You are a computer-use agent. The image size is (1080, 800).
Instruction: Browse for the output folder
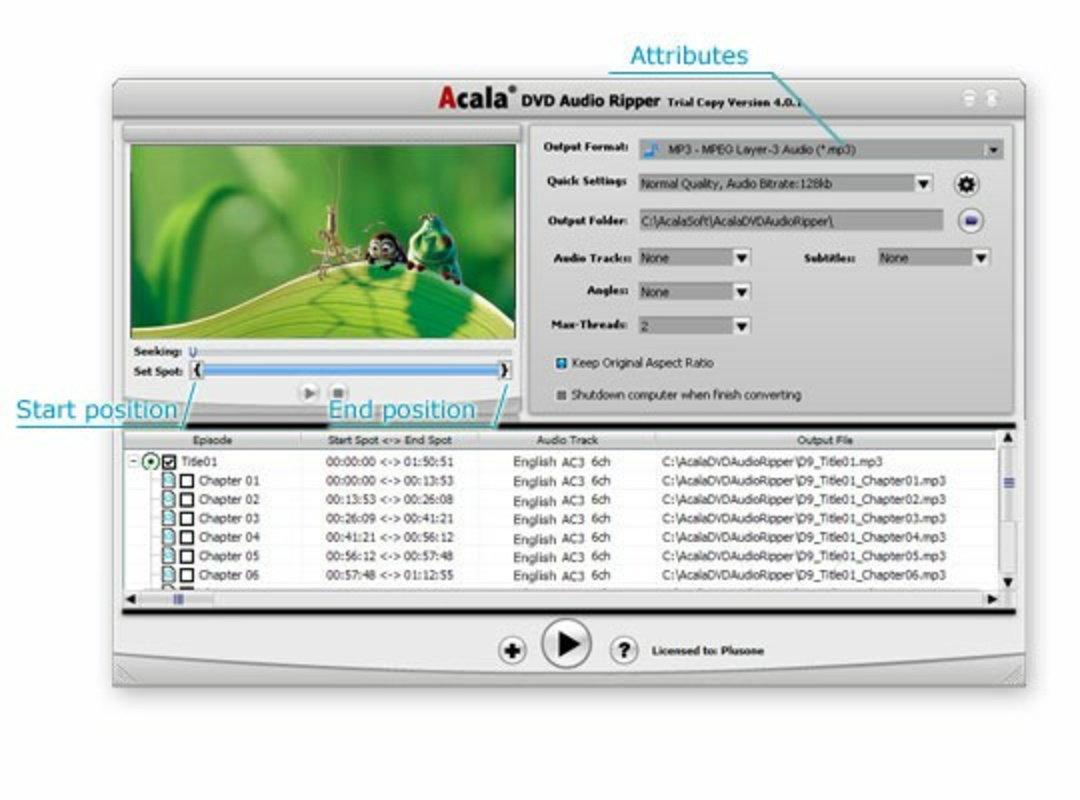pos(970,220)
